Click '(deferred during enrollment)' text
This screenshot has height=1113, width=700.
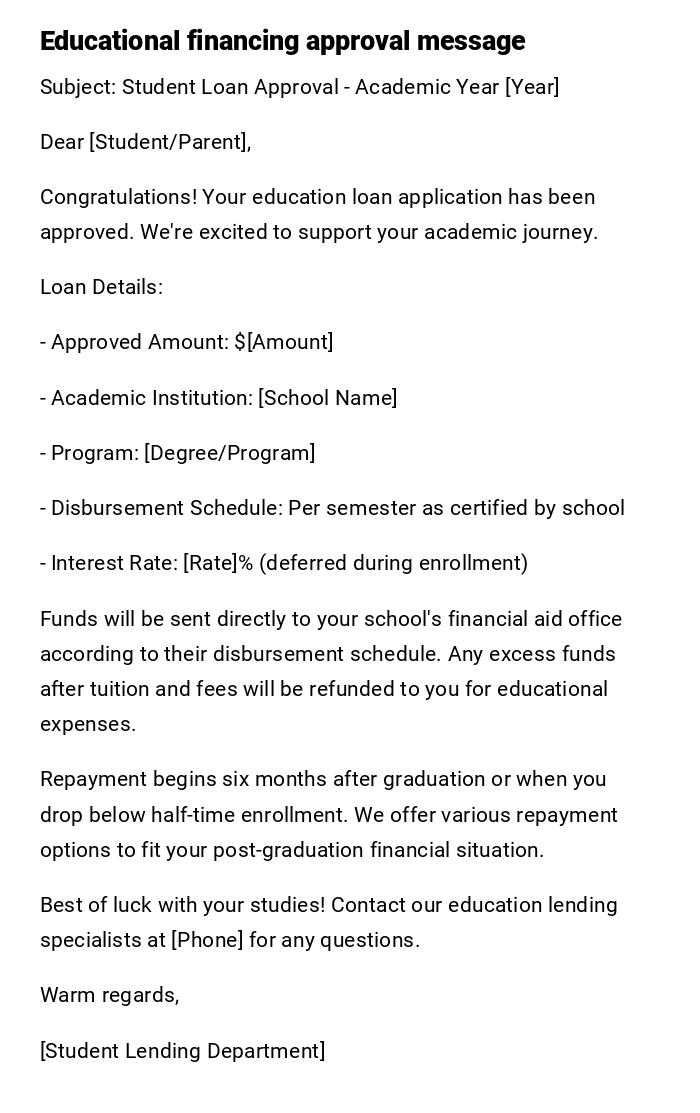pyautogui.click(x=393, y=563)
